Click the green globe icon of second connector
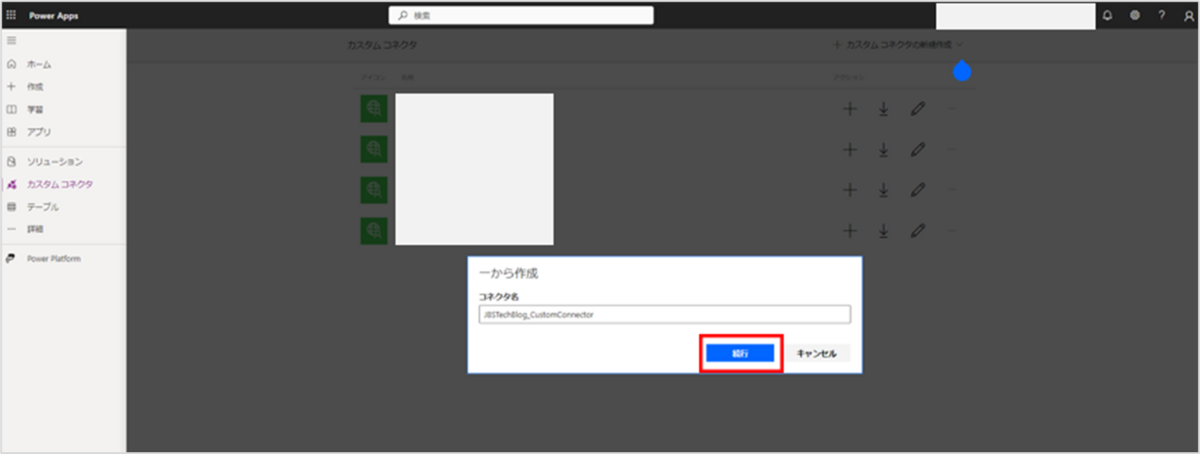The width and height of the screenshot is (1200, 454). [374, 150]
